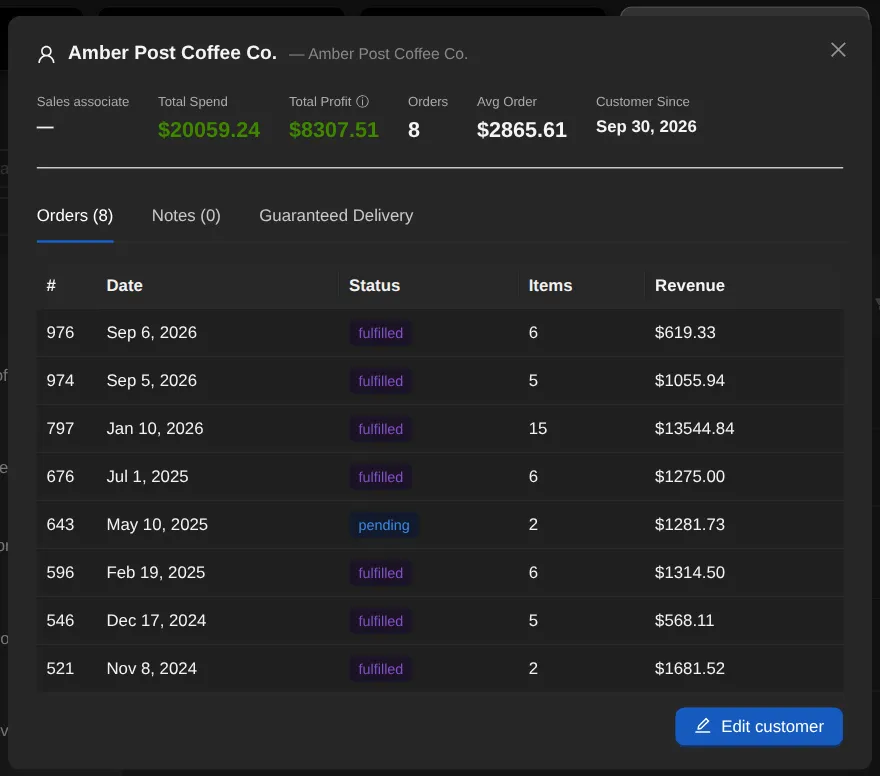The height and width of the screenshot is (776, 880).
Task: Click revenue value $1055.94
Action: pos(690,380)
